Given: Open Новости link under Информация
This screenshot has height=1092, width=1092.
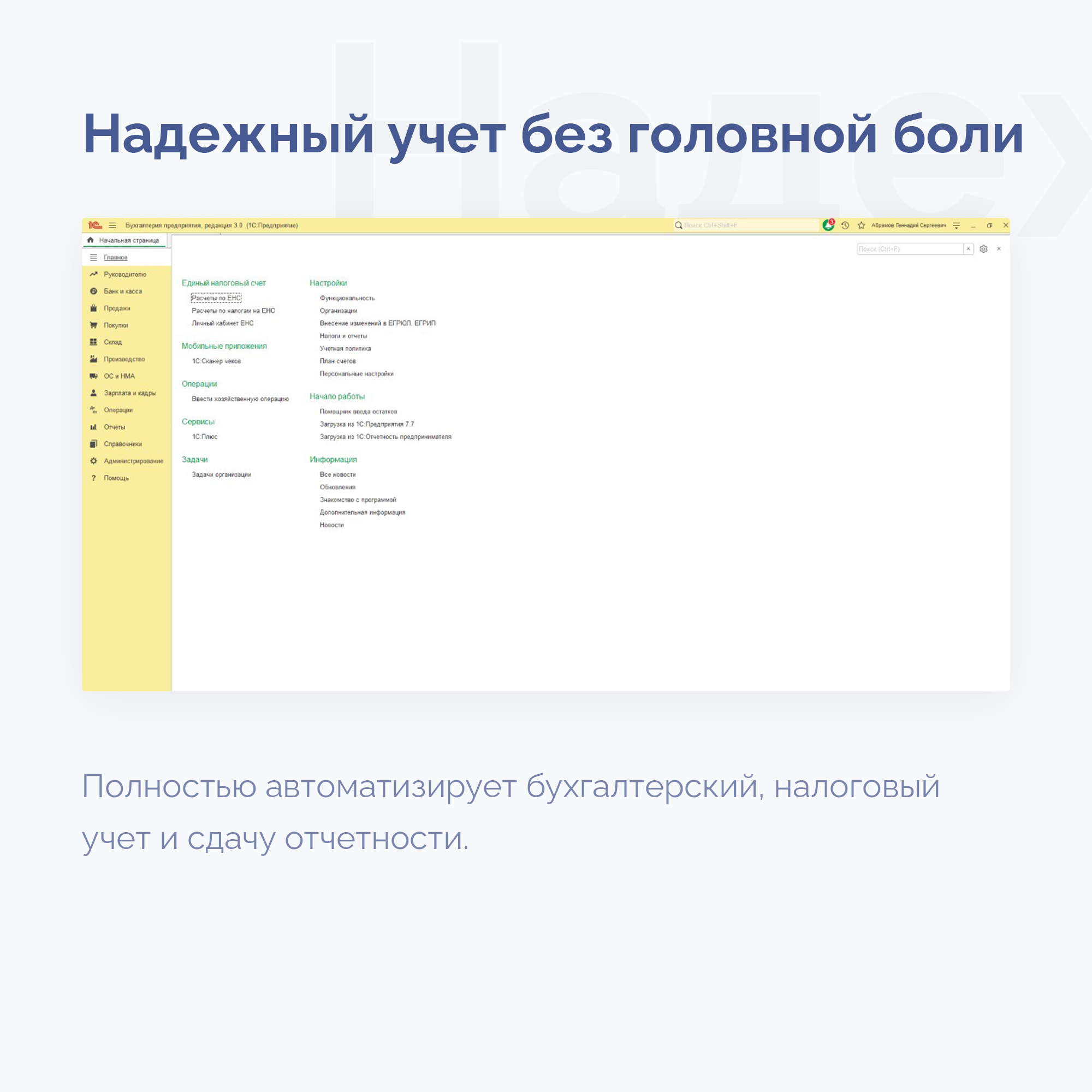Looking at the screenshot, I should 332,525.
